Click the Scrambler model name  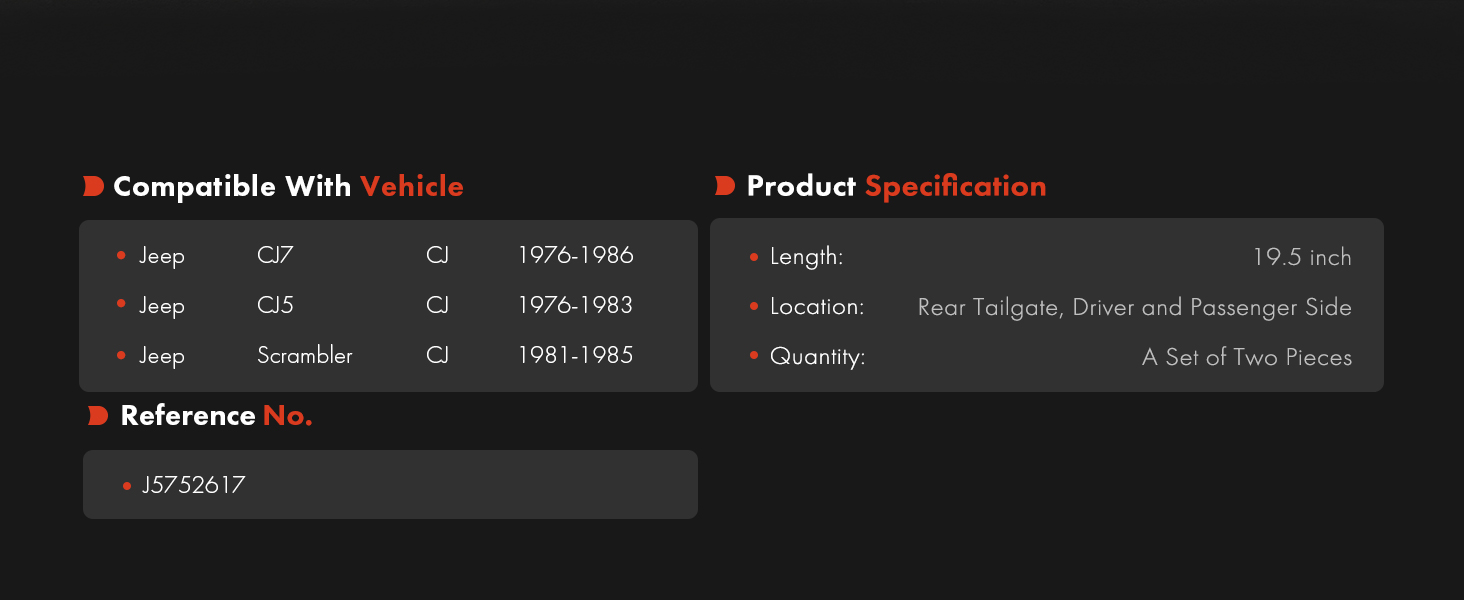(304, 355)
